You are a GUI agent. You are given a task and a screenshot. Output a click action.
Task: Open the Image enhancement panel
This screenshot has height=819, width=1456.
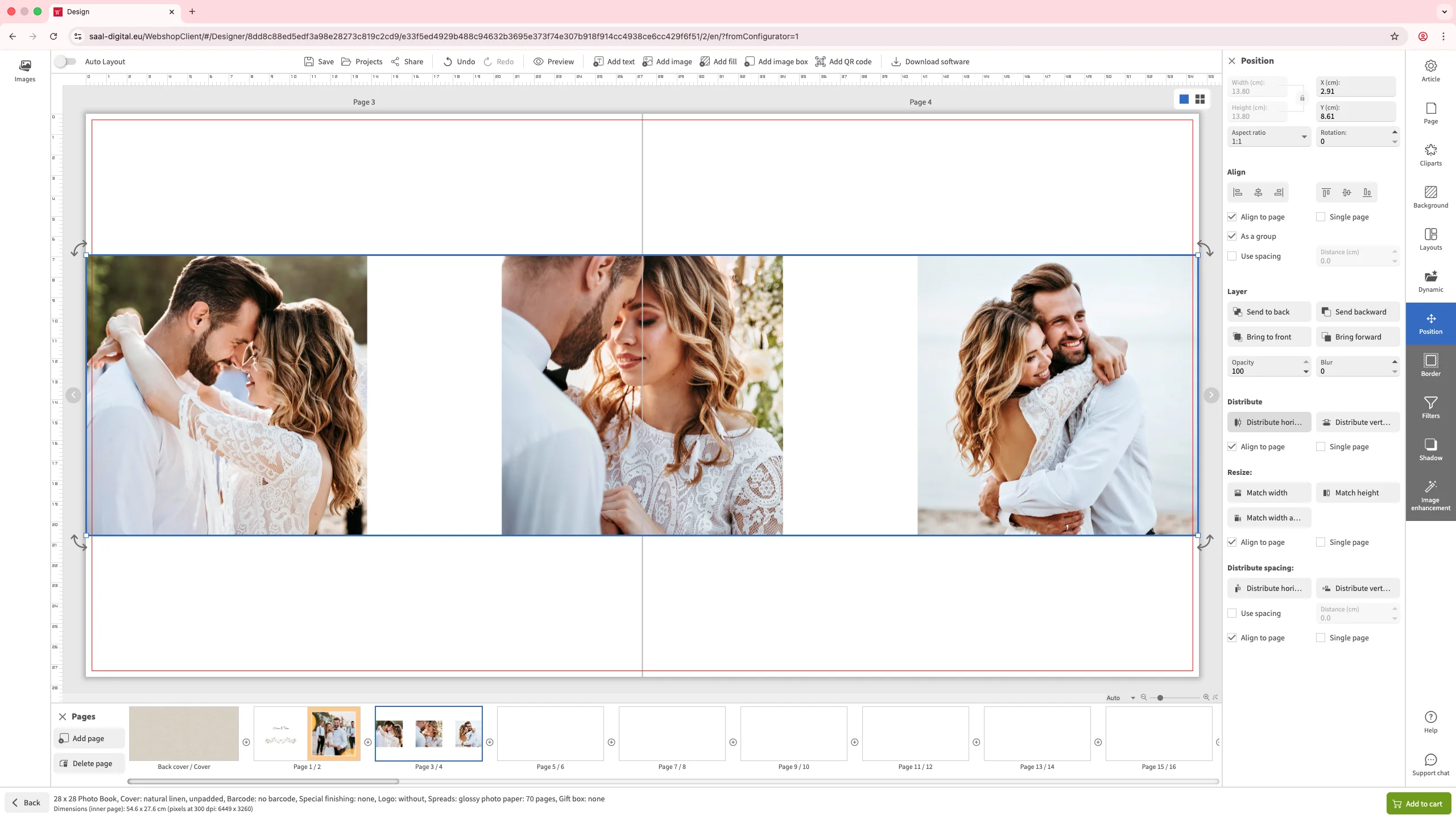pyautogui.click(x=1430, y=495)
